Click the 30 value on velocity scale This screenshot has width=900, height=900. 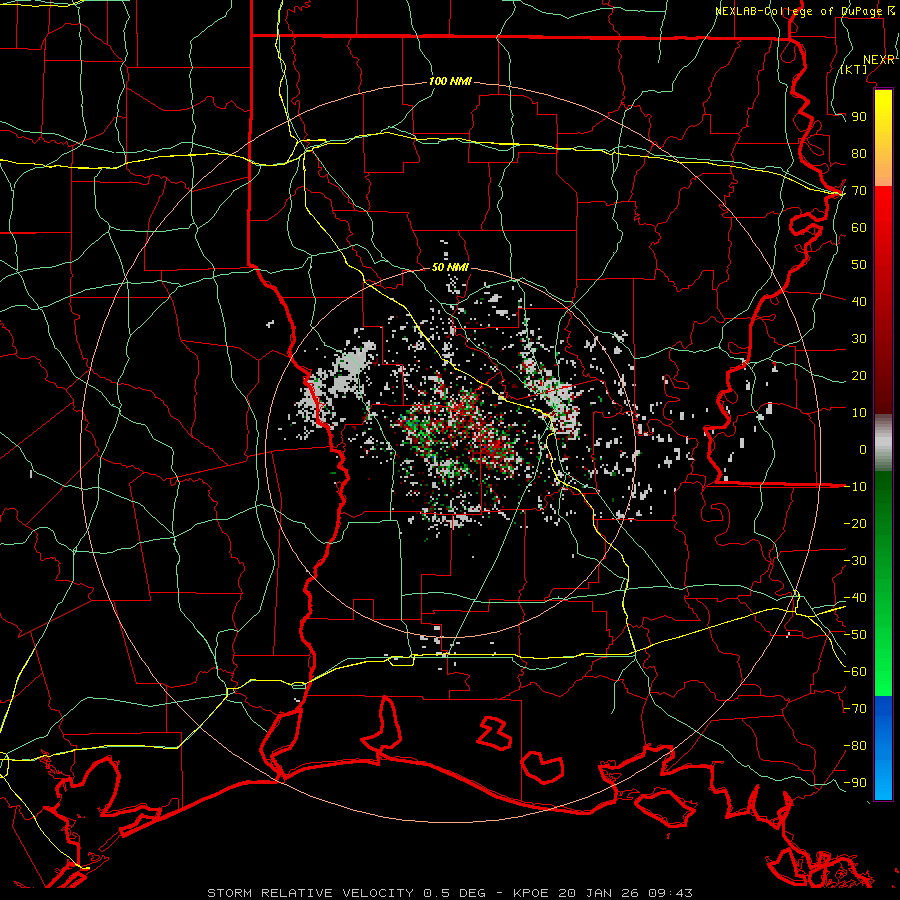(859, 339)
